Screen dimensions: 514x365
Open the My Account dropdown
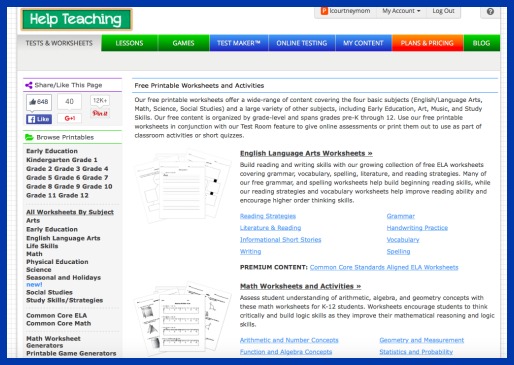401,11
